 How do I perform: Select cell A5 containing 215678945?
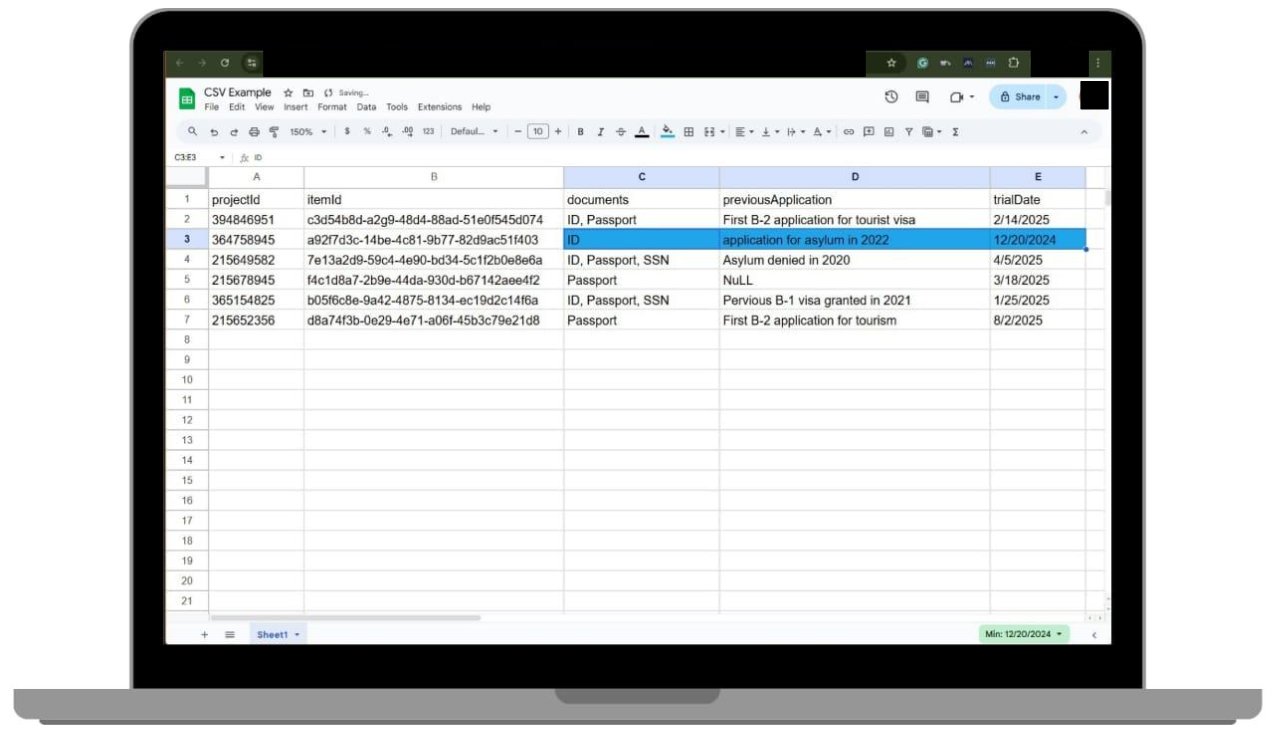coord(255,280)
